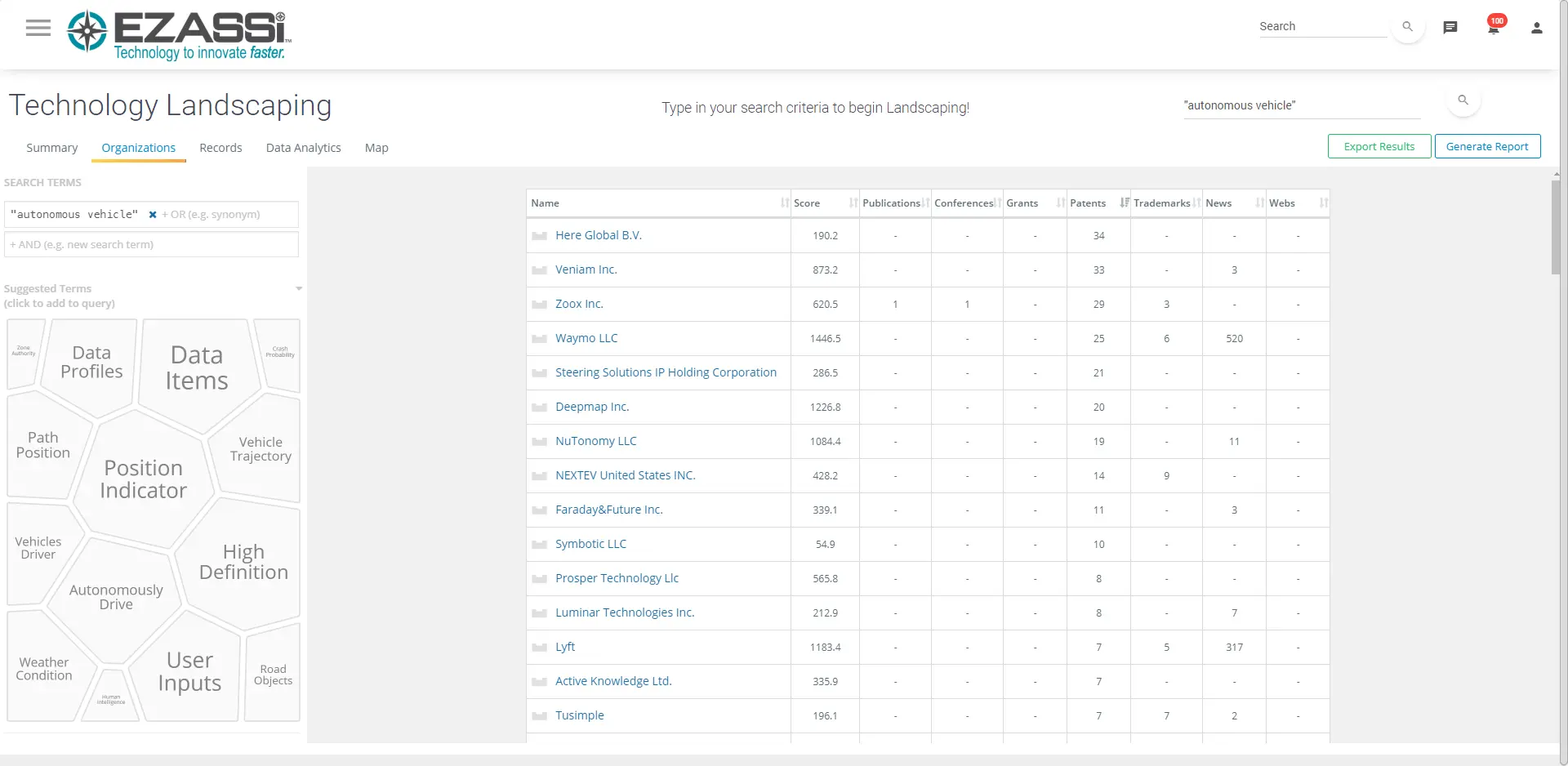Screen dimensions: 1568x766
Task: Click the Generate Report button
Action: click(1487, 146)
